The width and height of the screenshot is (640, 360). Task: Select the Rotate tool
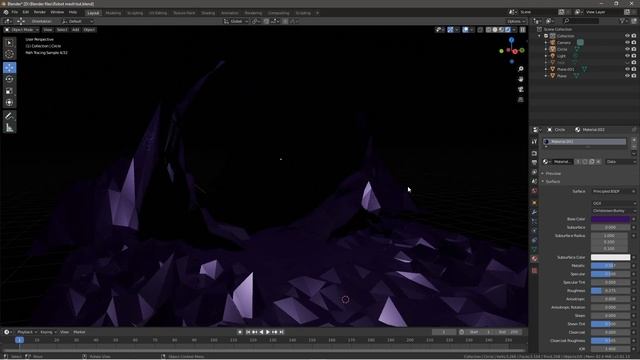(9, 79)
